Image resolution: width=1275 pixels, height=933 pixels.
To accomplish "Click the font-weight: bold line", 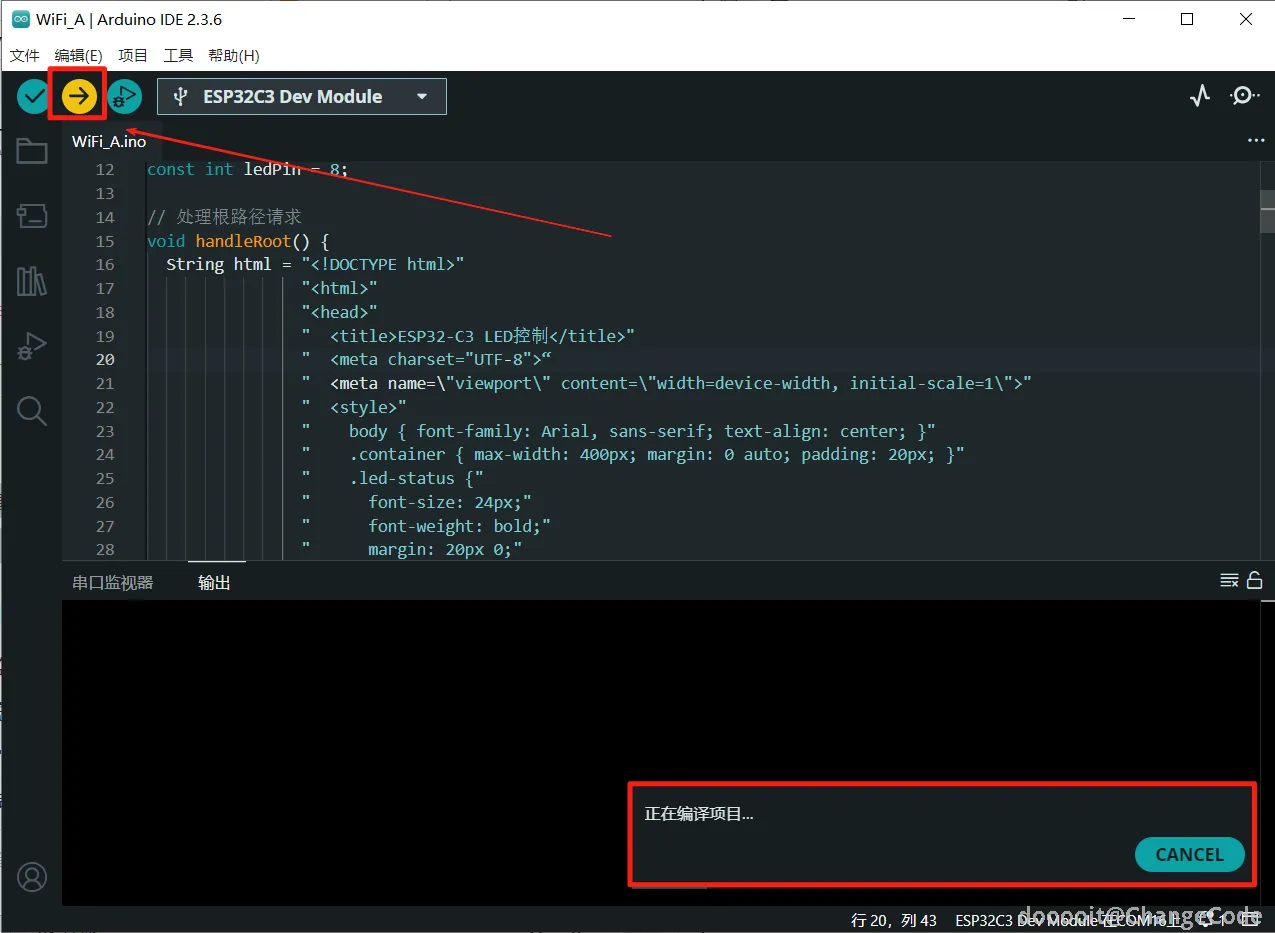I will pos(426,526).
